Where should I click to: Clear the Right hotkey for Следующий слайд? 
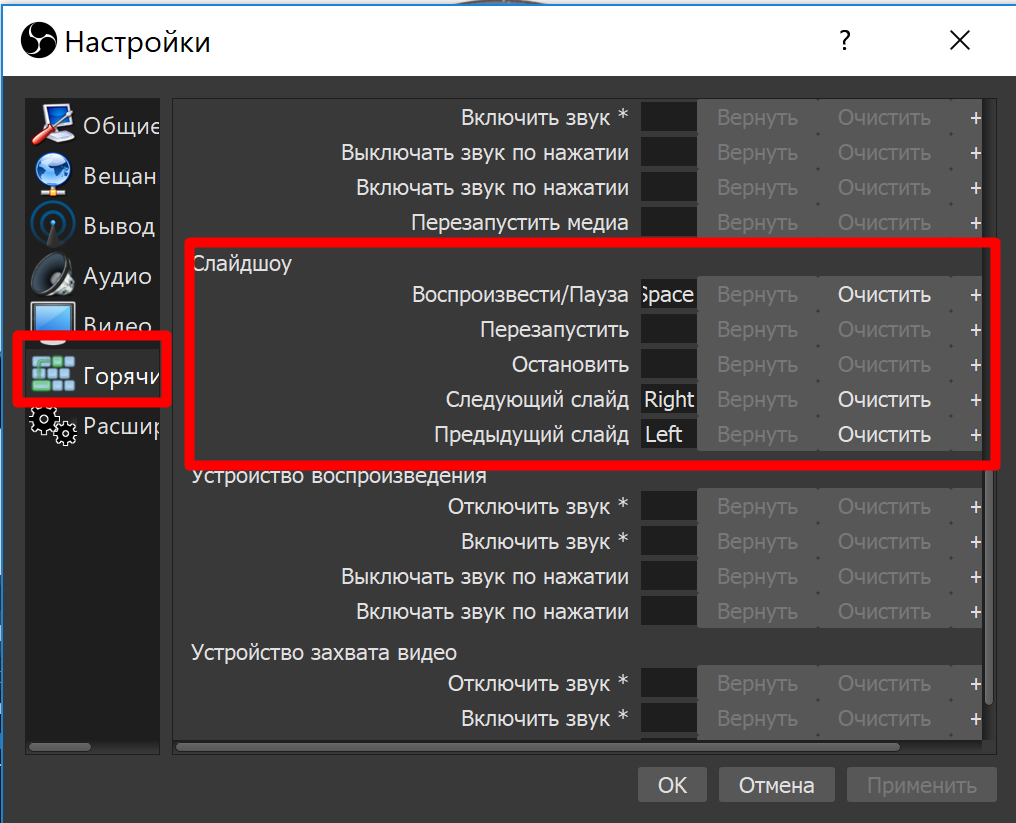tap(884, 400)
